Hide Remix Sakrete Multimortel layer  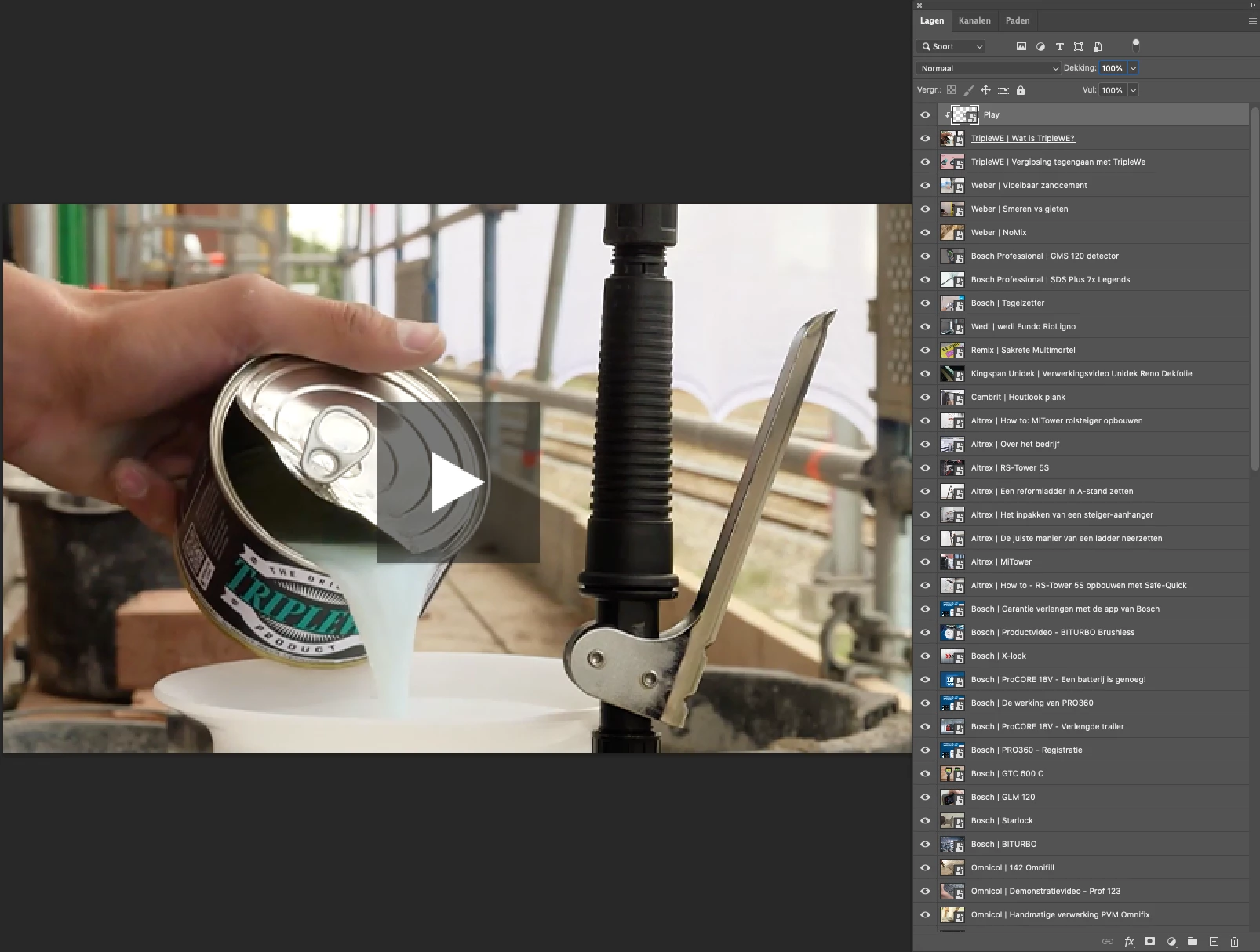point(925,350)
